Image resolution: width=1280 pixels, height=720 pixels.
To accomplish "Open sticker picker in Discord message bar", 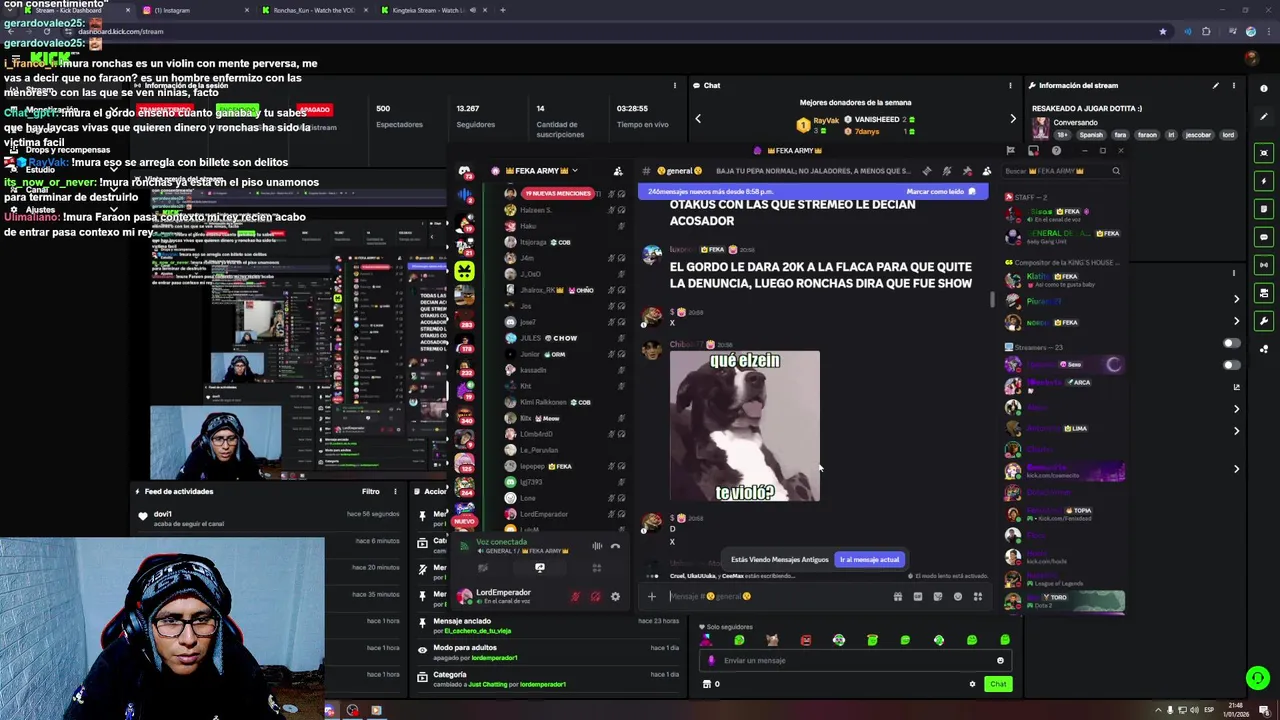I will click(x=937, y=597).
